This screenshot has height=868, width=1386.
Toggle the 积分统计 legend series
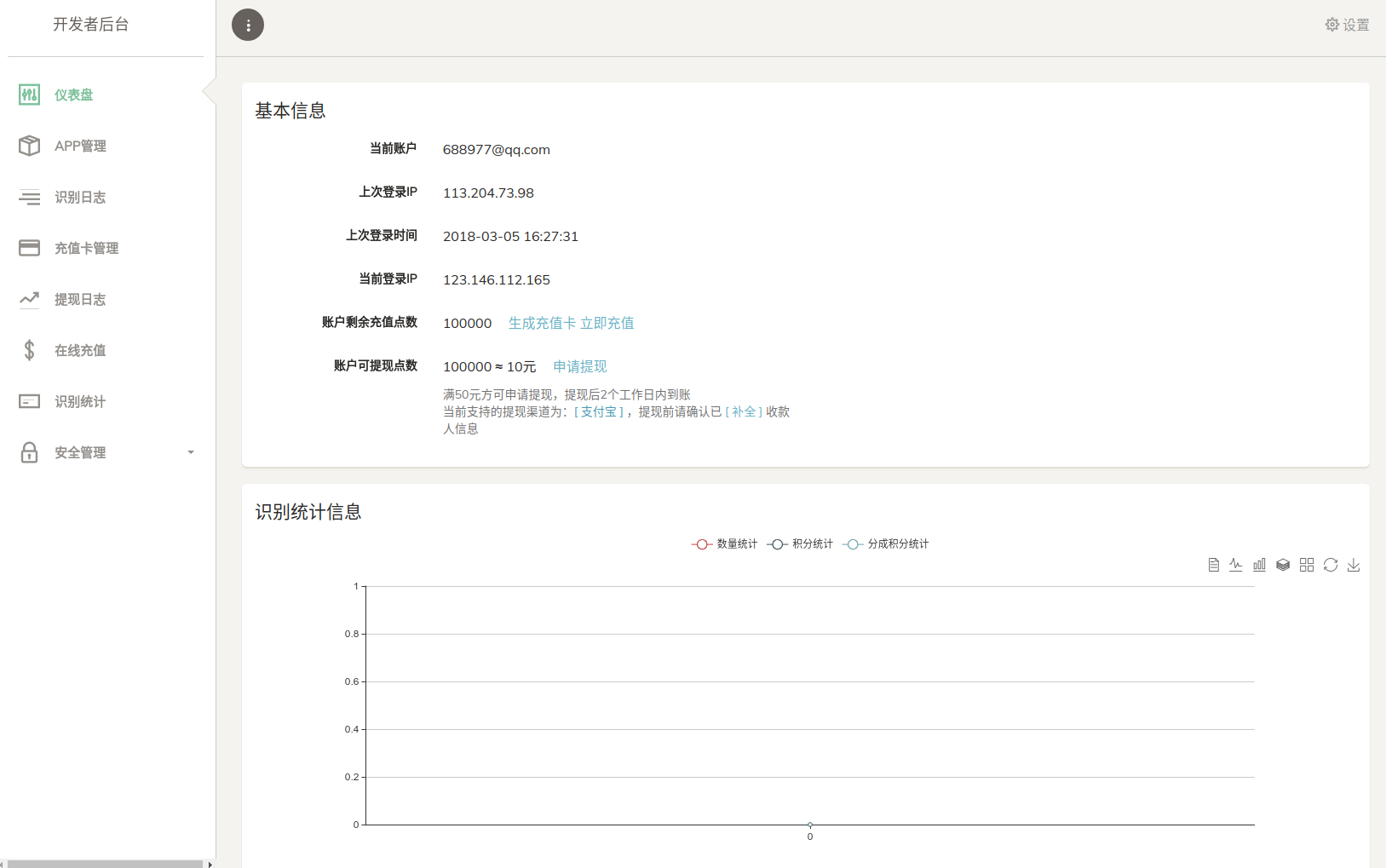pyautogui.click(x=800, y=543)
